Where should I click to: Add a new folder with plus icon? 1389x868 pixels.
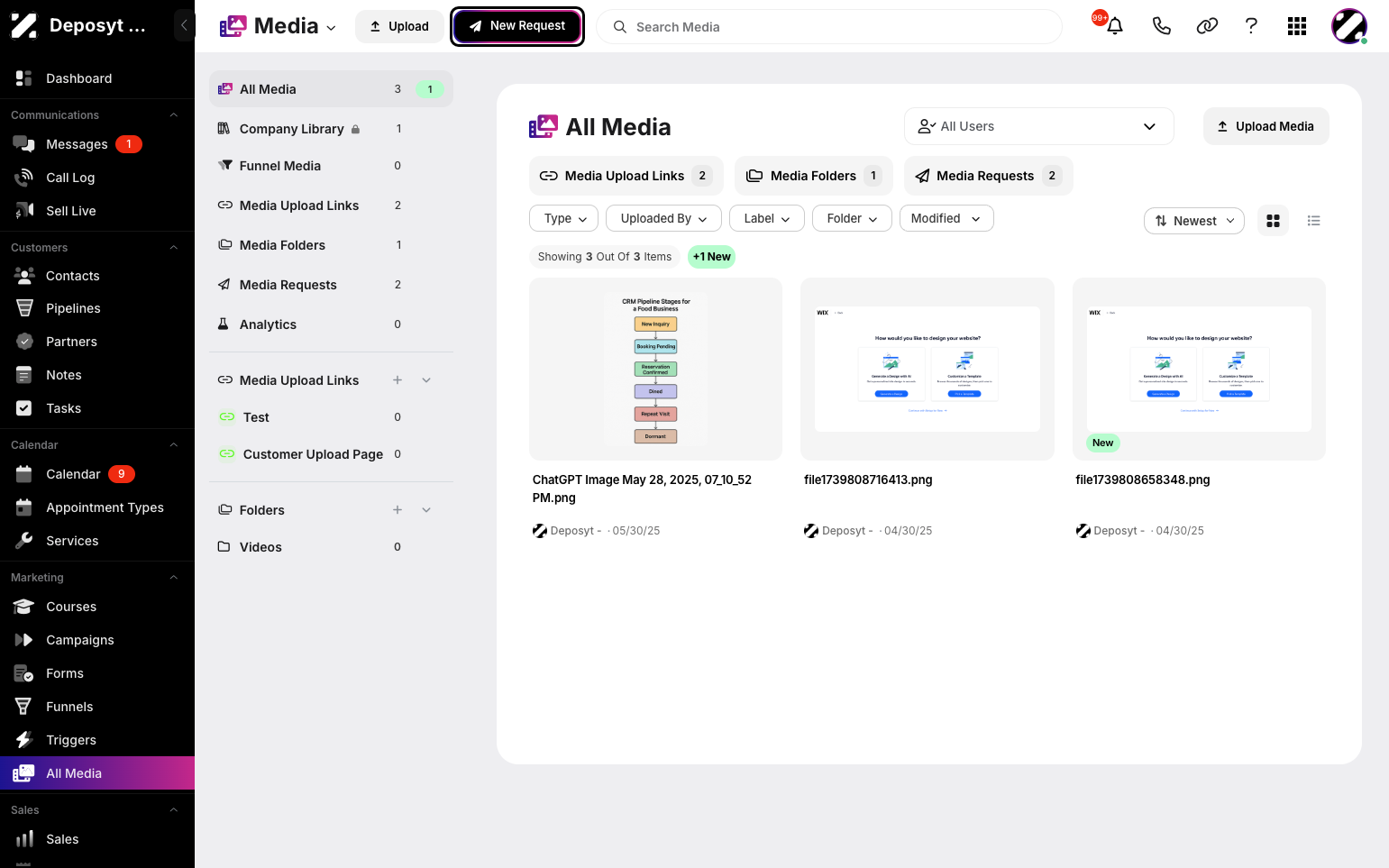point(398,510)
